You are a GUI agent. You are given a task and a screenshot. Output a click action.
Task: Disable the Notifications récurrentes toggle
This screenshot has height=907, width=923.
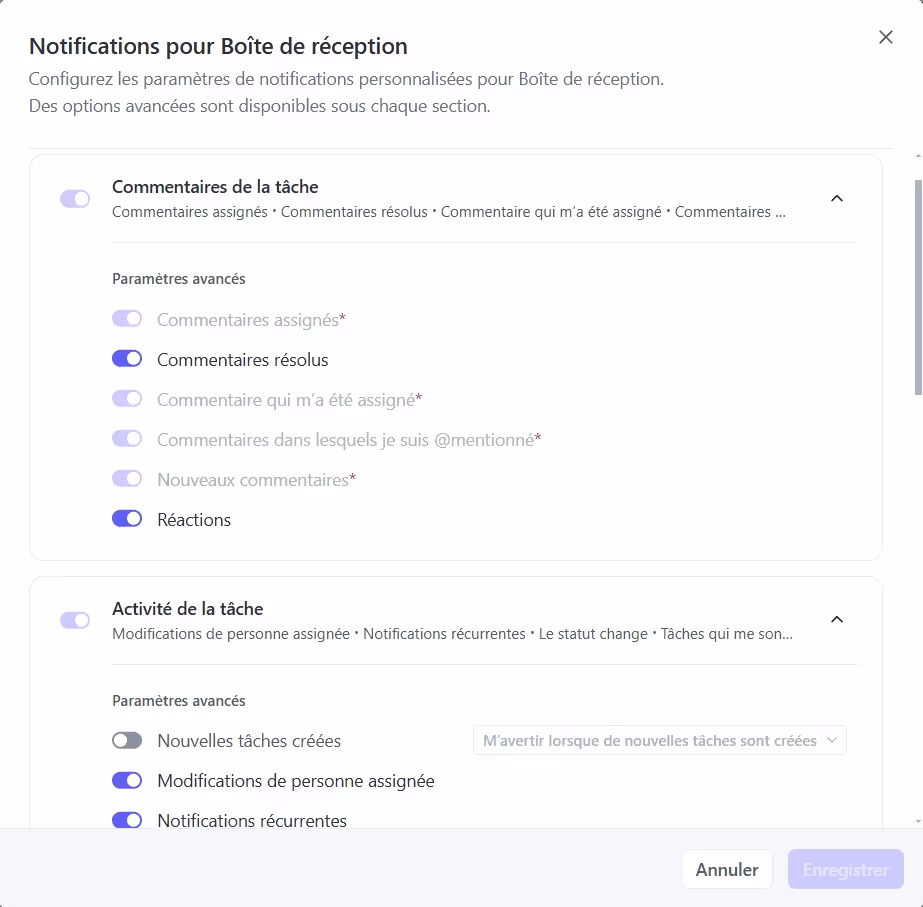127,820
